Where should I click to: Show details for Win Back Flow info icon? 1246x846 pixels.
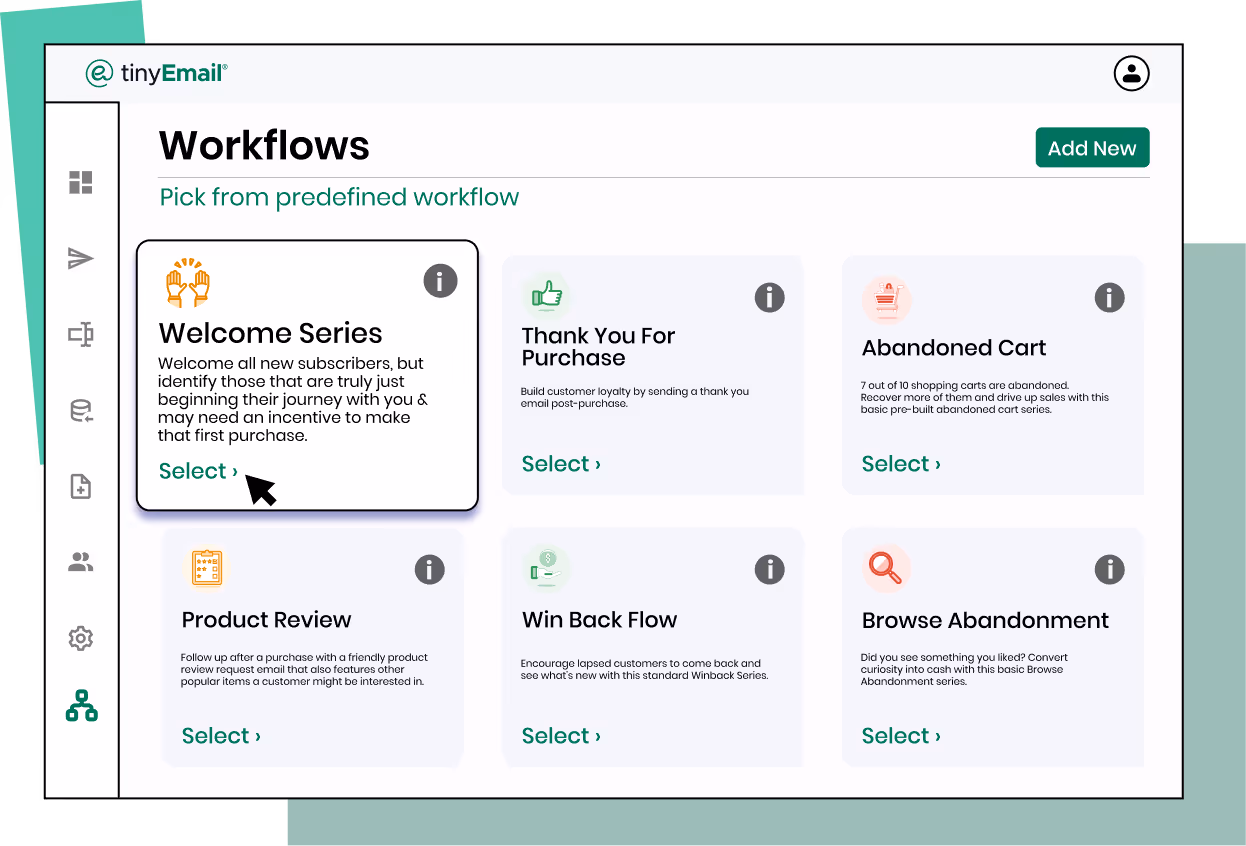pos(769,569)
